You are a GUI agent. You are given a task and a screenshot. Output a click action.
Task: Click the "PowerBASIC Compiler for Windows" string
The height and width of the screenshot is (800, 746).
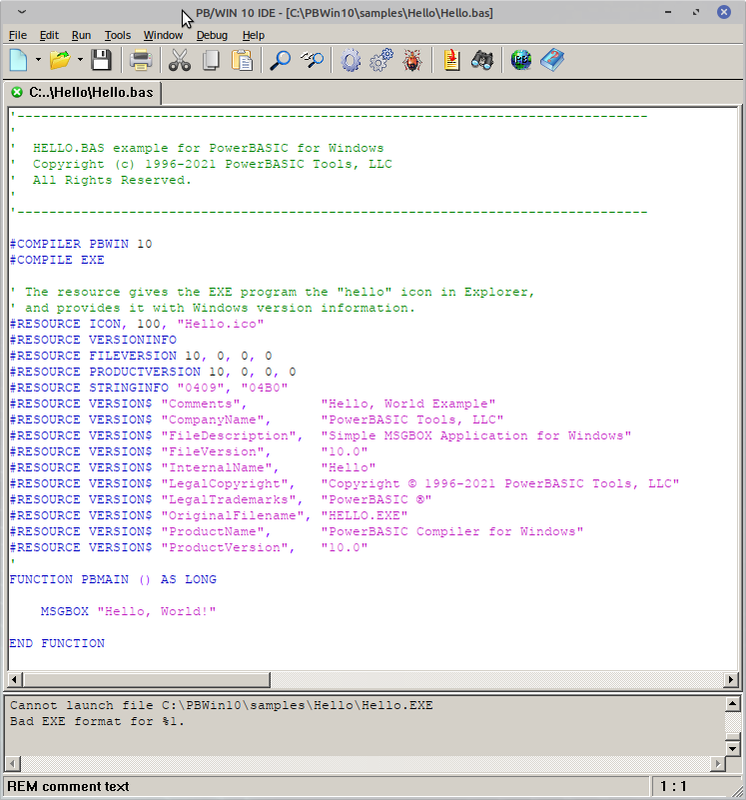point(452,531)
